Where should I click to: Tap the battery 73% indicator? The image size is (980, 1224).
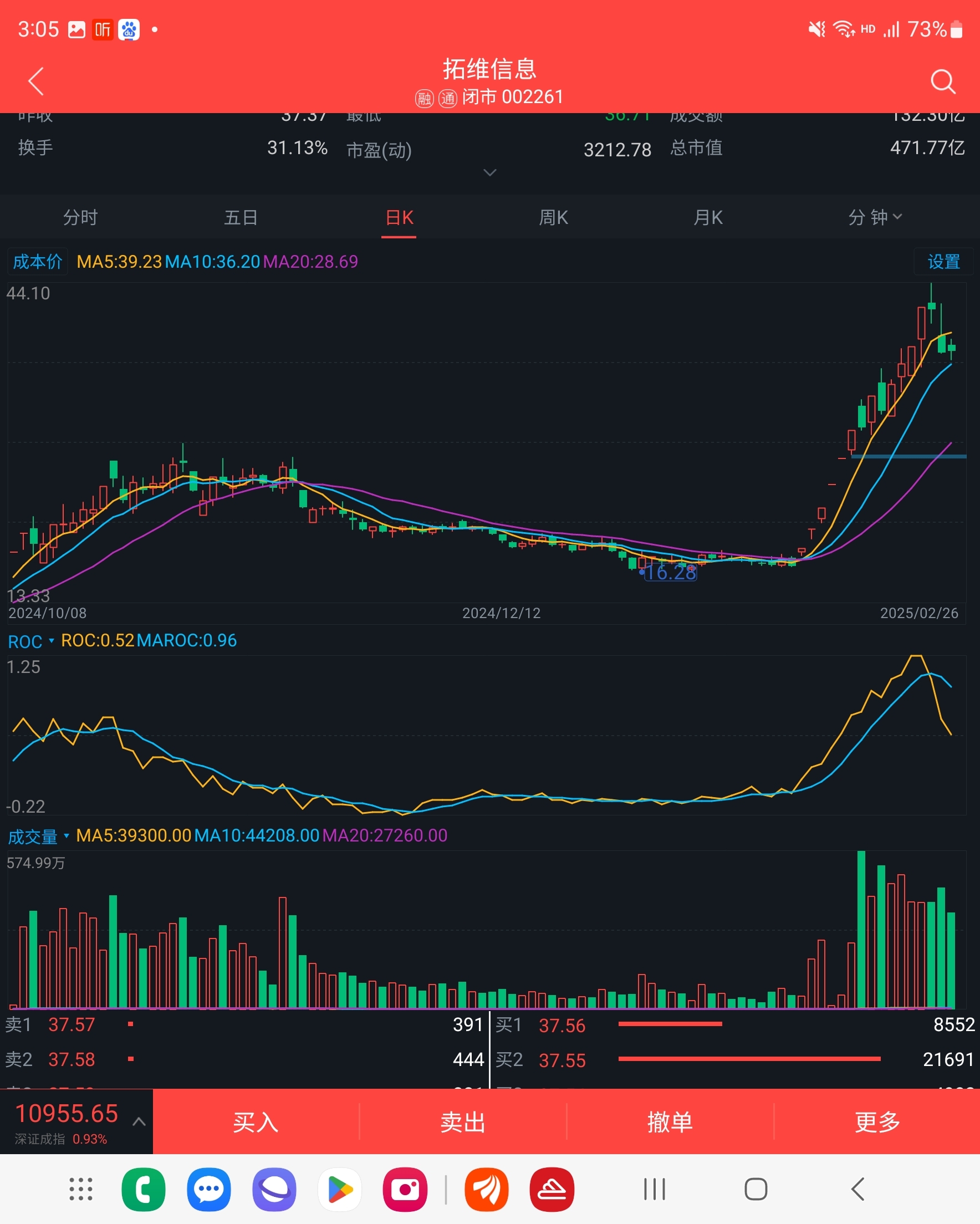click(935, 29)
